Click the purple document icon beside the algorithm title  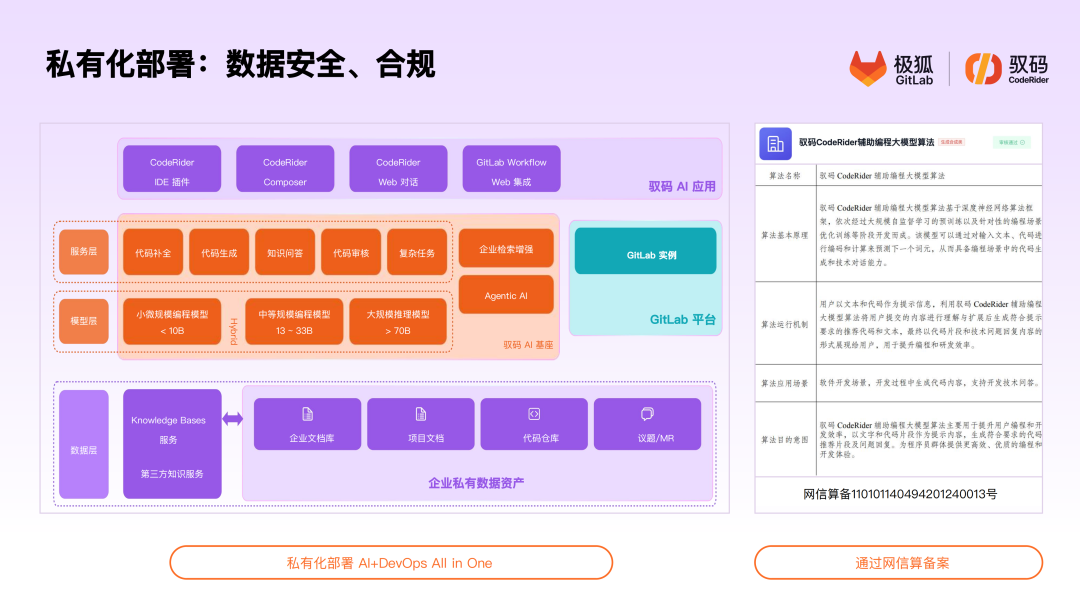point(775,143)
